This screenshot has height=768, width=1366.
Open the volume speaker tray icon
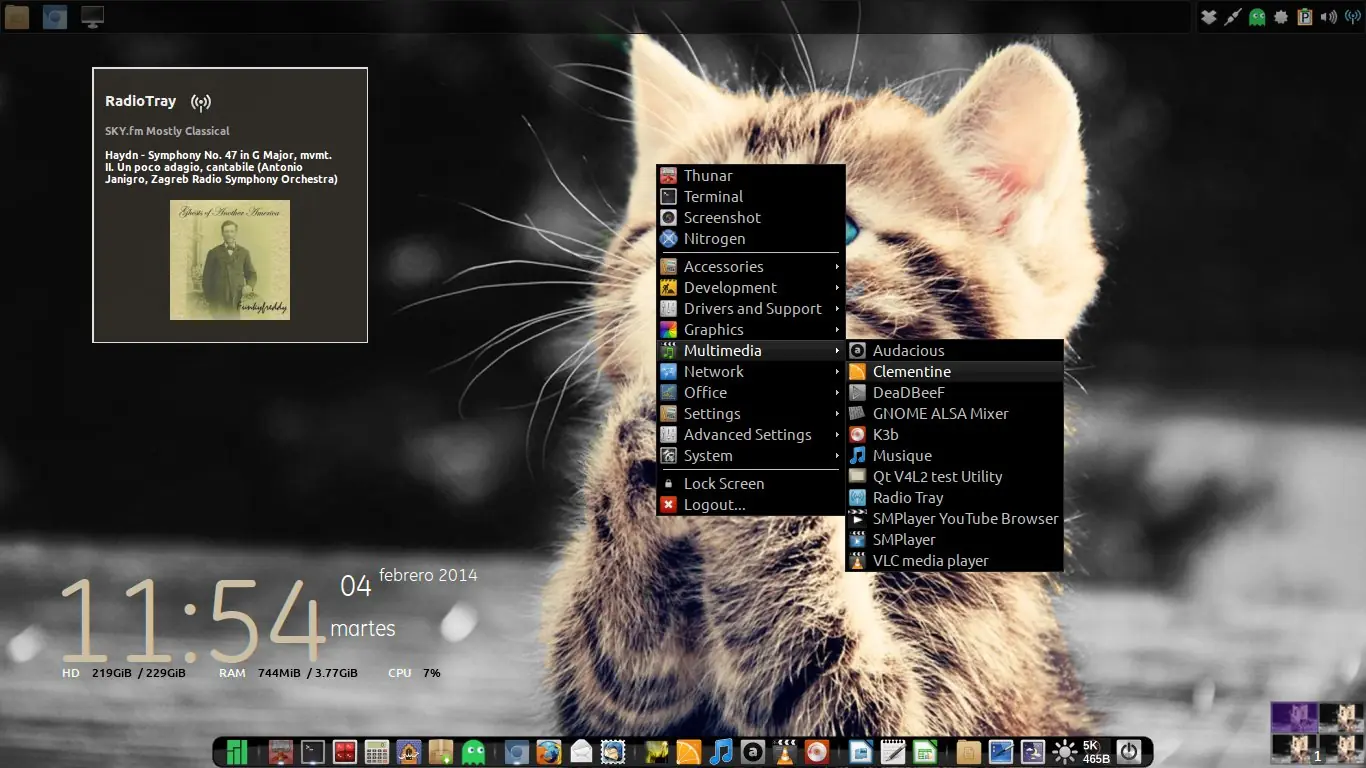tap(1329, 17)
